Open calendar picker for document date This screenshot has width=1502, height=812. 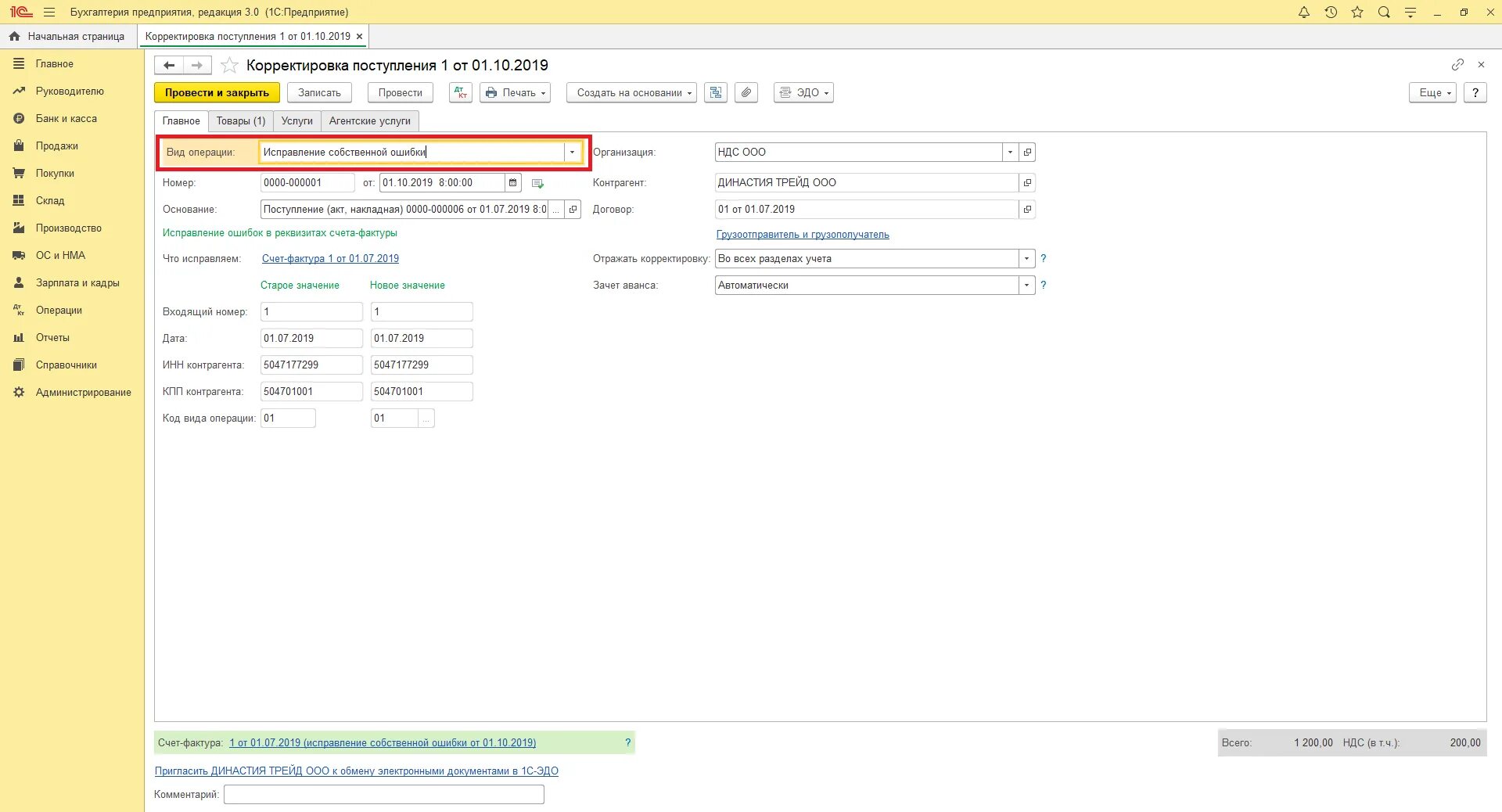click(513, 182)
